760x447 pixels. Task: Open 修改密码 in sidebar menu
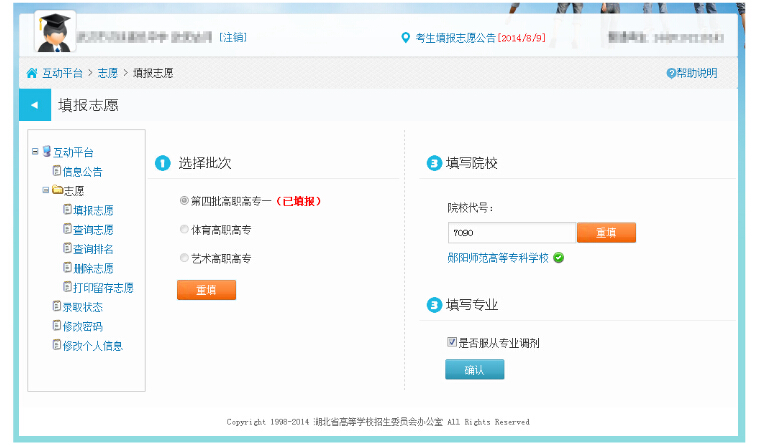[83, 326]
